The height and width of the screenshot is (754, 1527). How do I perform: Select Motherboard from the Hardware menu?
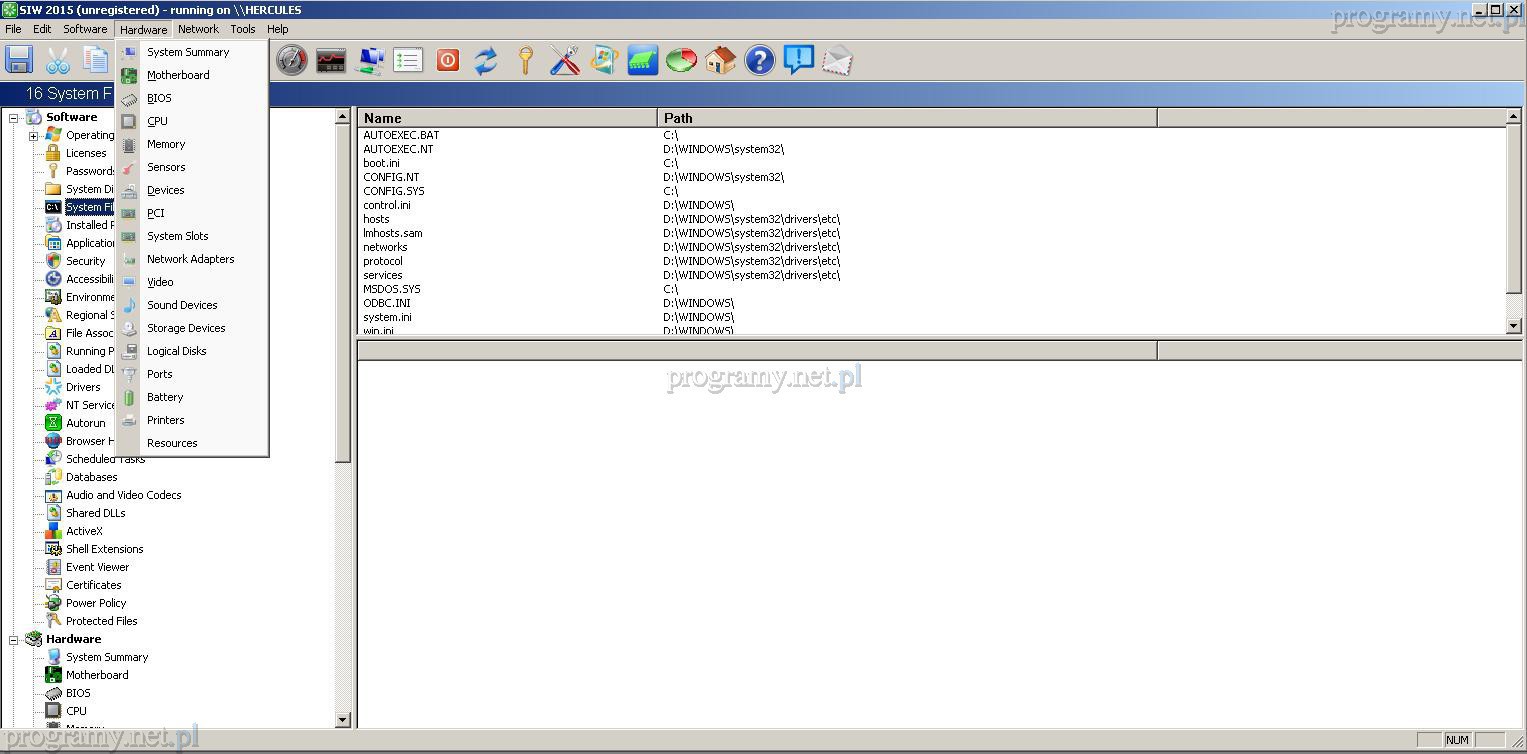tap(178, 75)
